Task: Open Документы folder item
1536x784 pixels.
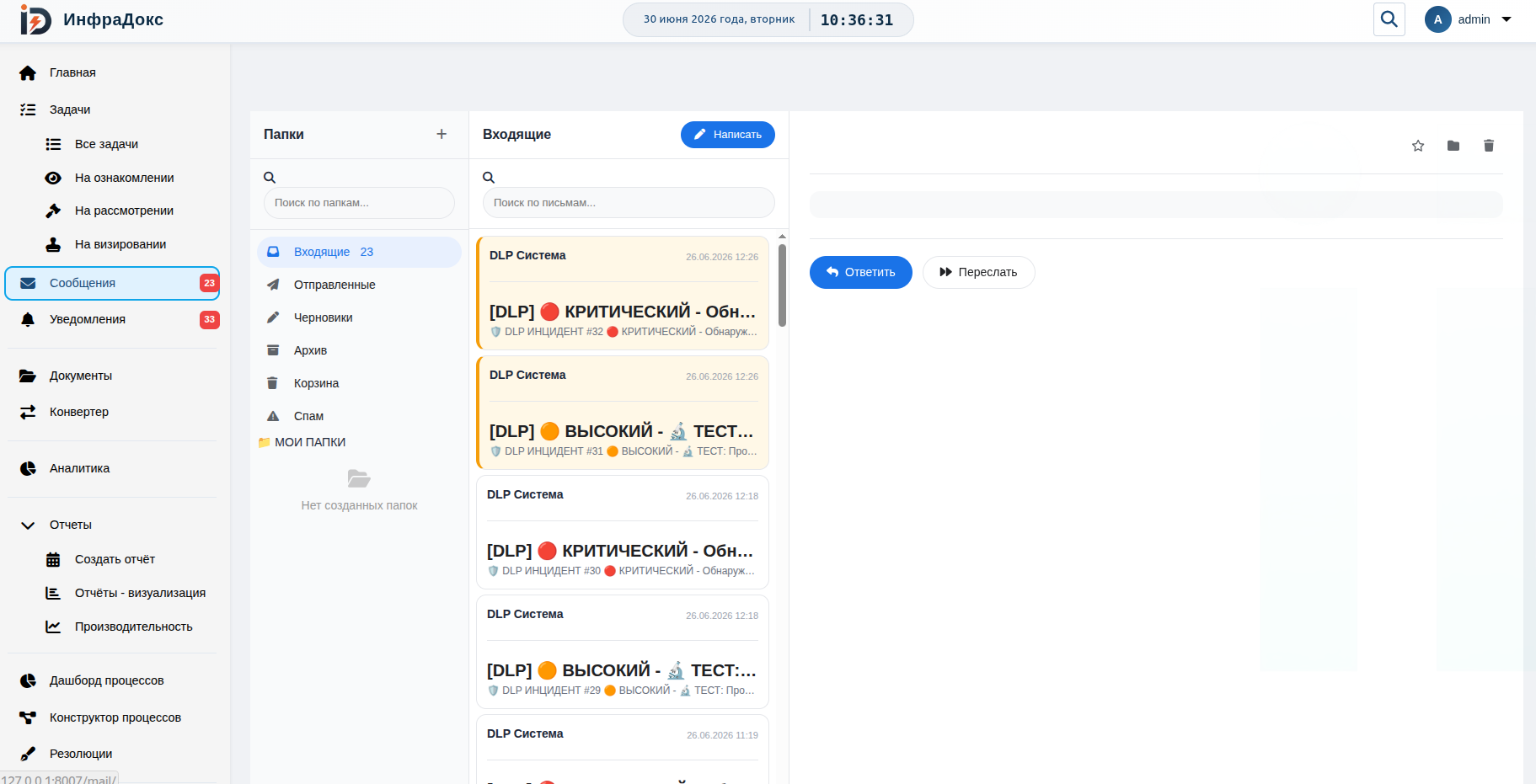Action: tap(112, 376)
